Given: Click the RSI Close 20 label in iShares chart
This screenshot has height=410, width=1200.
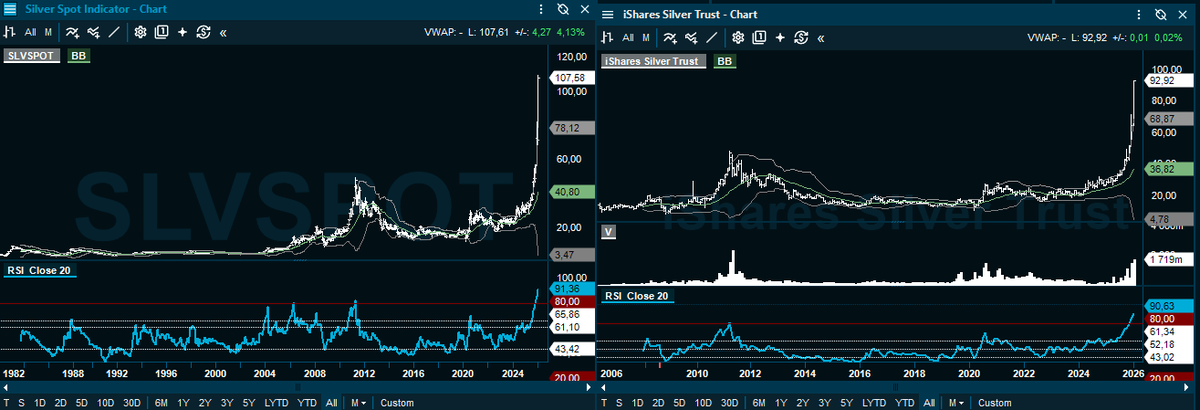Looking at the screenshot, I should [638, 295].
